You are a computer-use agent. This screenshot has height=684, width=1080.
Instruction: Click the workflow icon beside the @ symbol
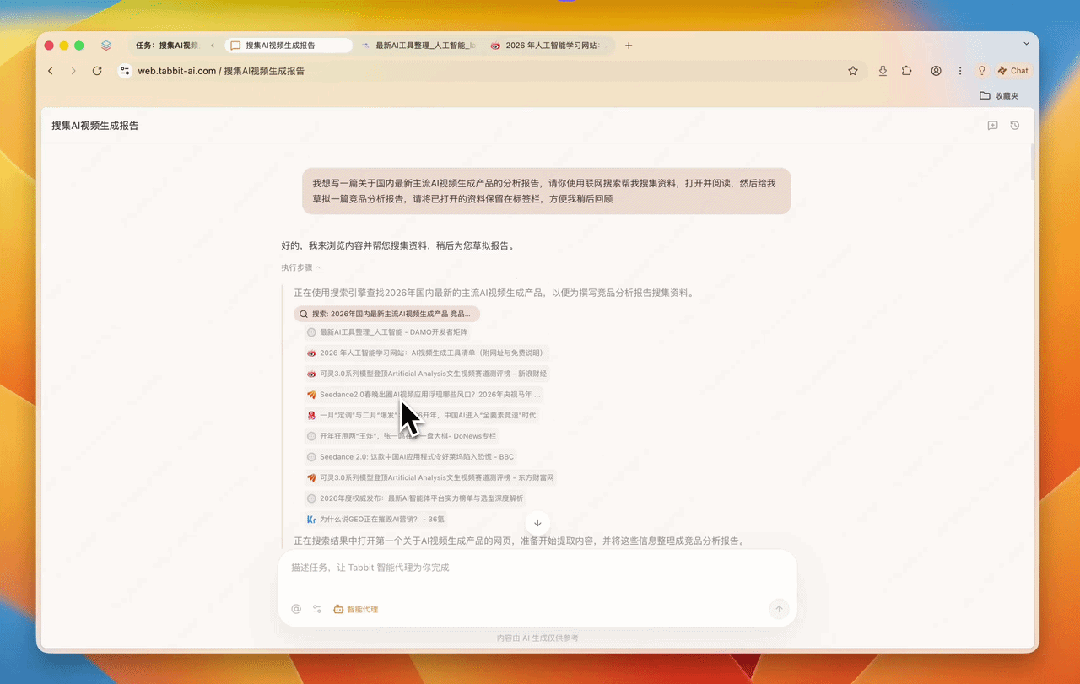(x=318, y=609)
